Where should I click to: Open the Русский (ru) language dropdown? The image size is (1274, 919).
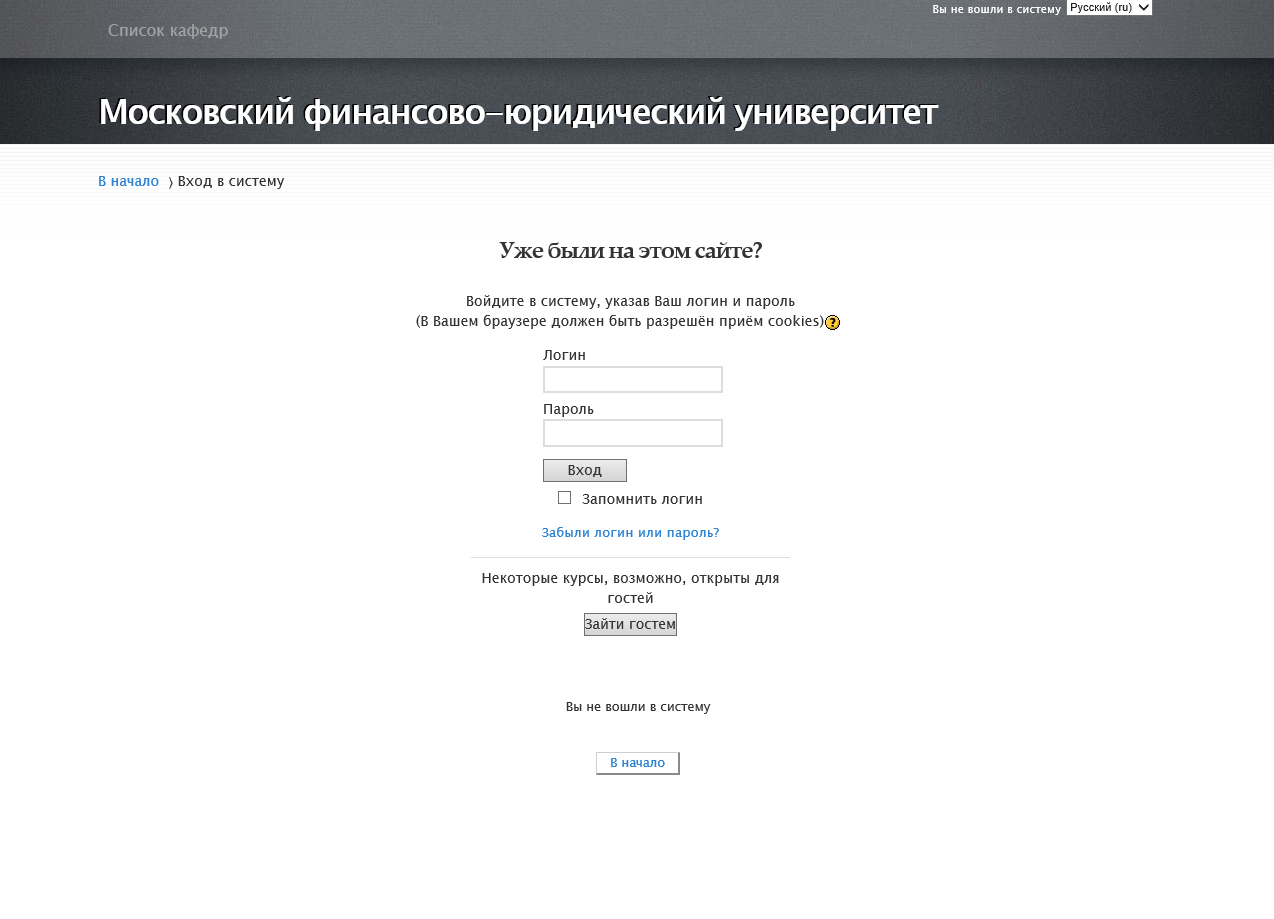coord(1109,7)
